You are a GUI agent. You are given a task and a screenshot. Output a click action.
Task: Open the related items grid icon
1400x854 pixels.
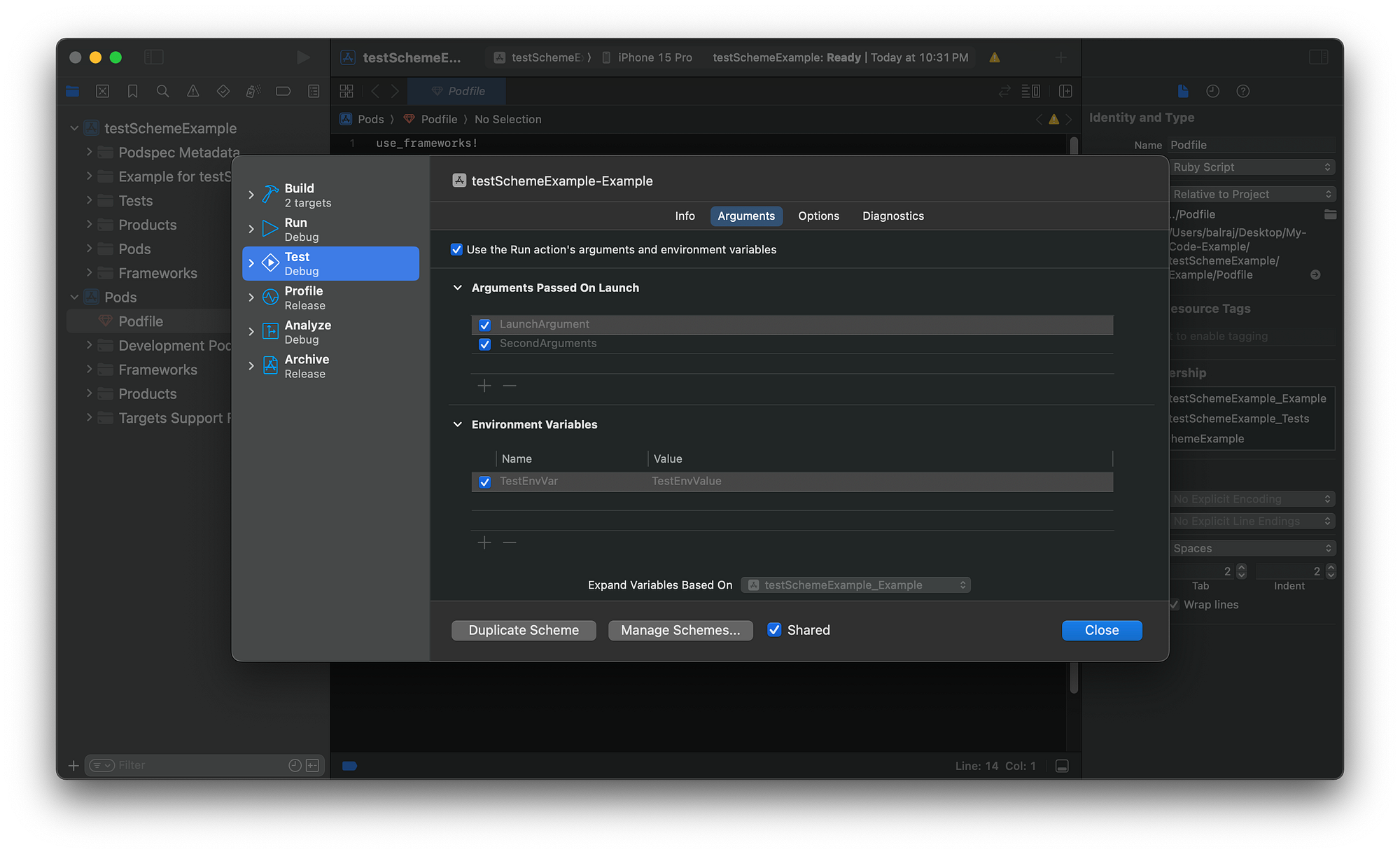(x=346, y=91)
